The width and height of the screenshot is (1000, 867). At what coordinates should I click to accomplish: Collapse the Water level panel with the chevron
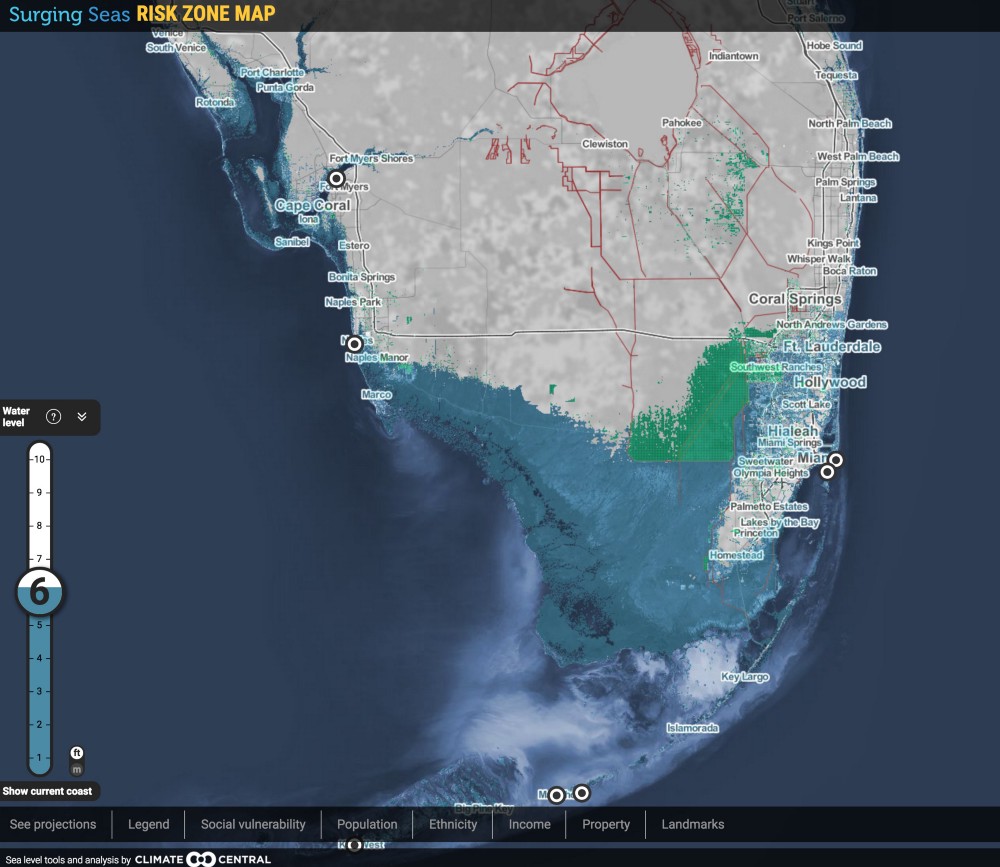pos(84,414)
